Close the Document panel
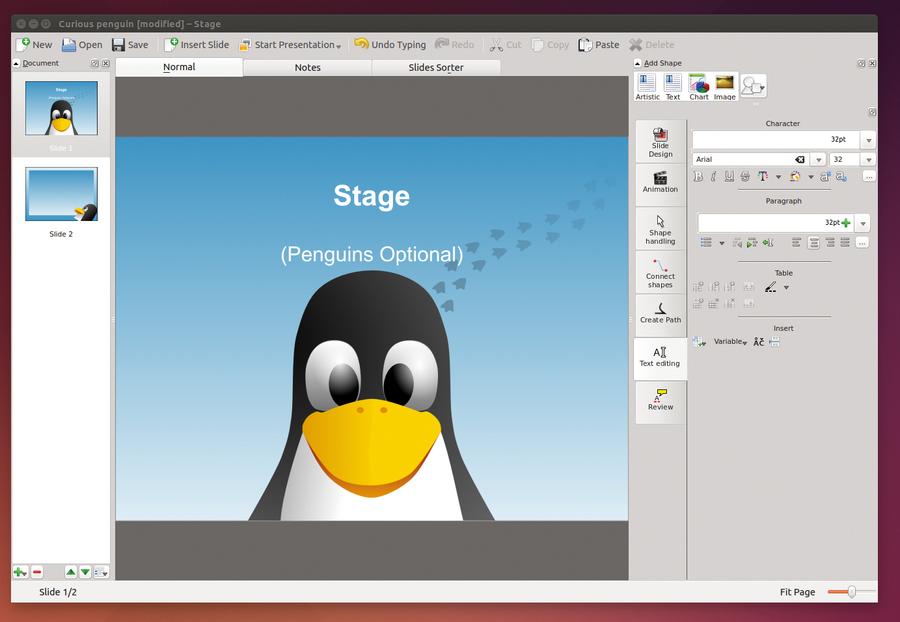 click(x=106, y=63)
